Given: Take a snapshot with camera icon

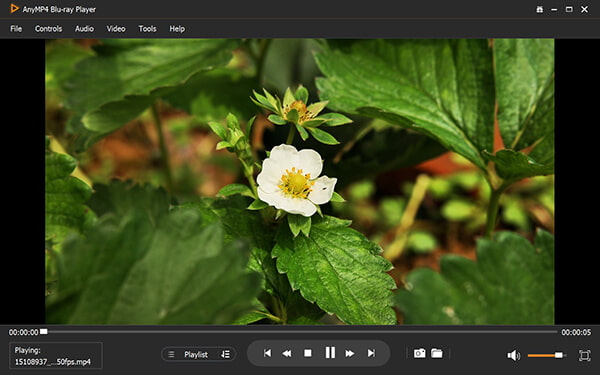Looking at the screenshot, I should click(419, 353).
